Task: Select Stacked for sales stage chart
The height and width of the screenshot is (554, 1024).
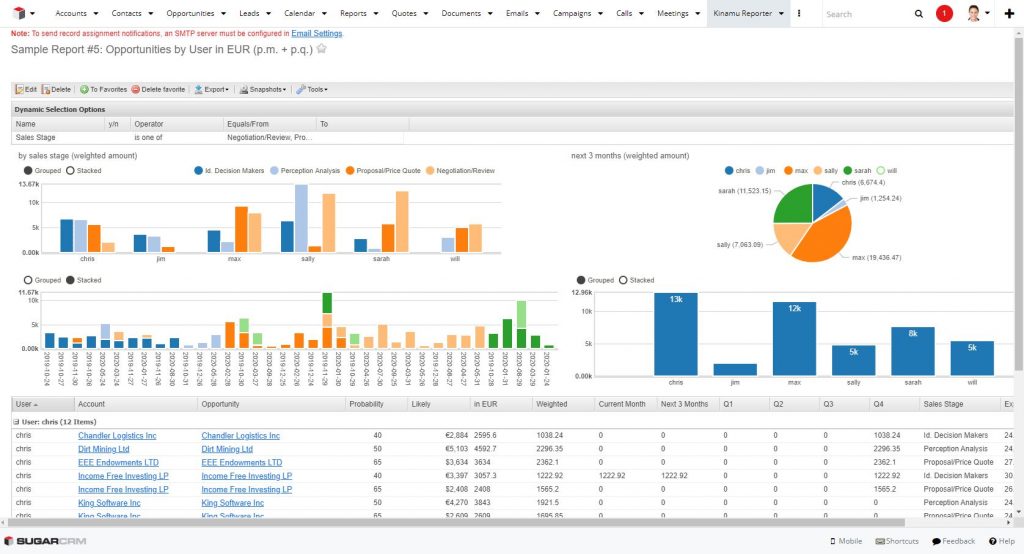Action: point(84,171)
